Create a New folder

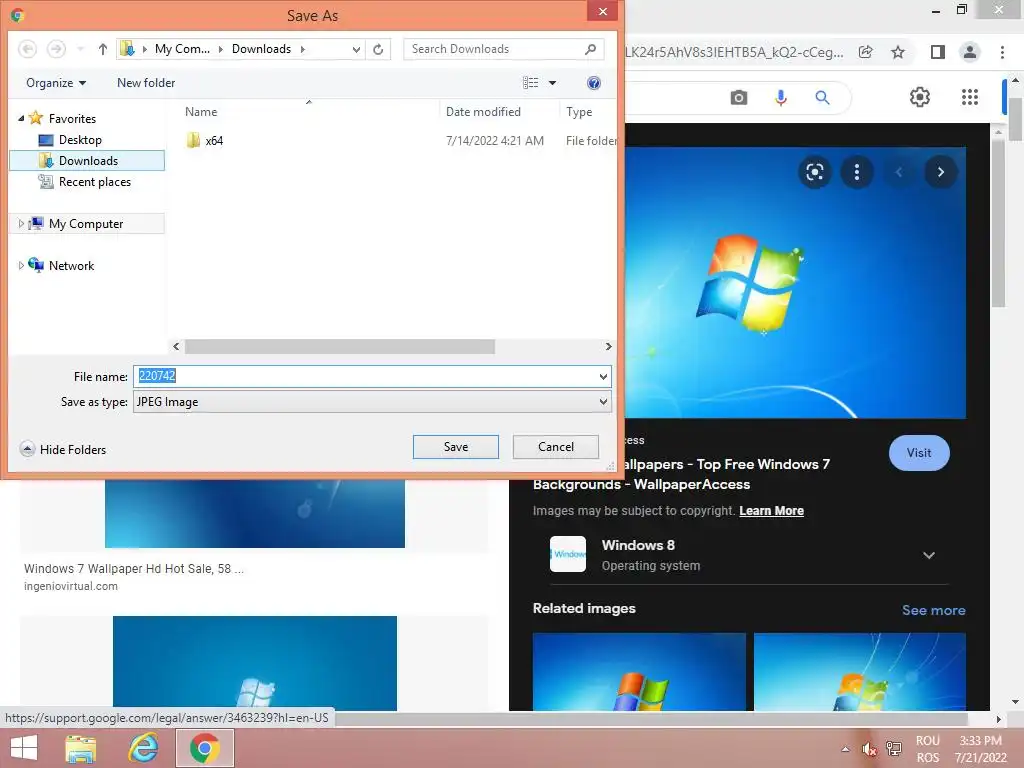click(146, 83)
